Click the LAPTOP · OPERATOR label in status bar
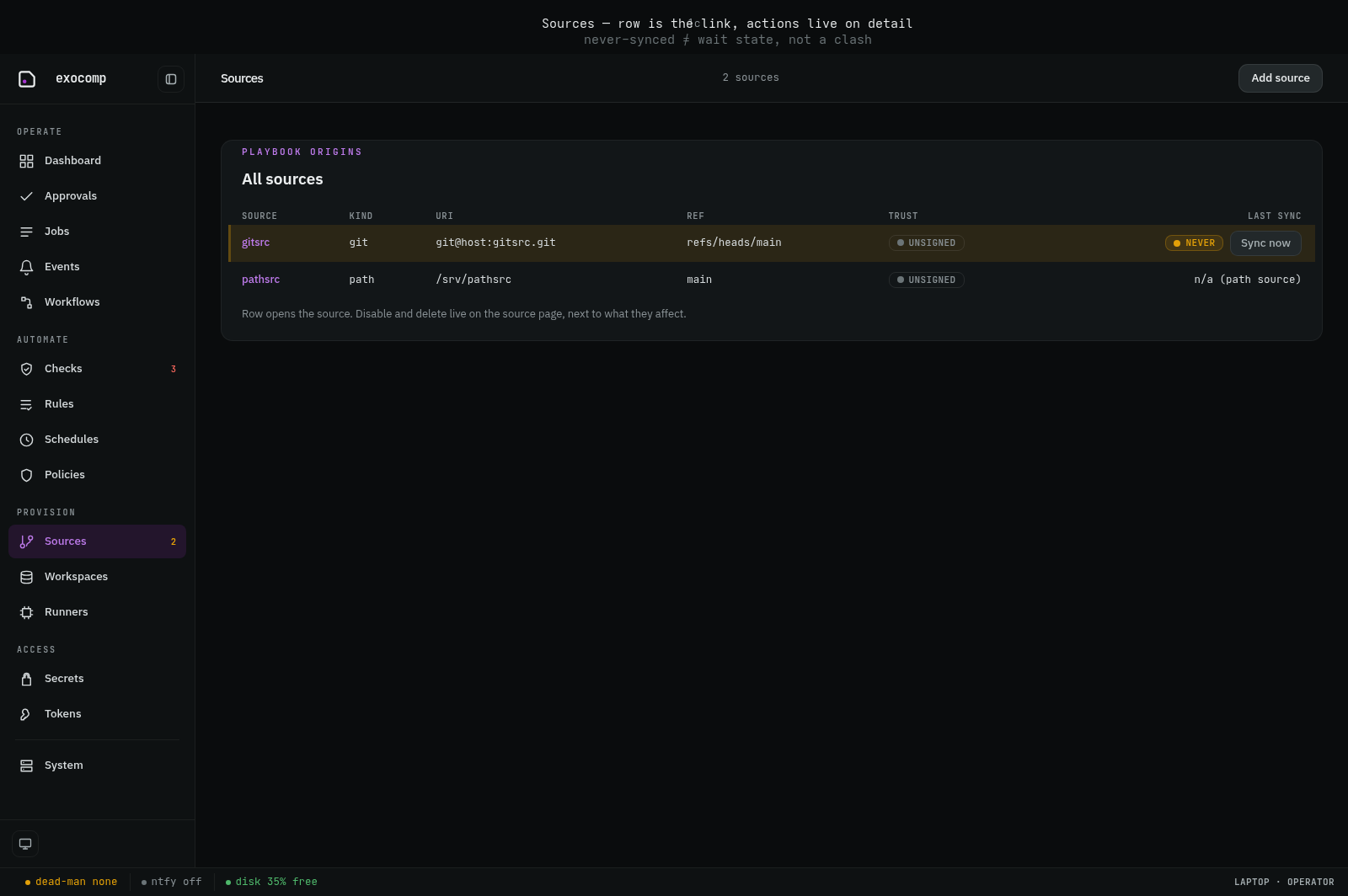 click(1284, 883)
